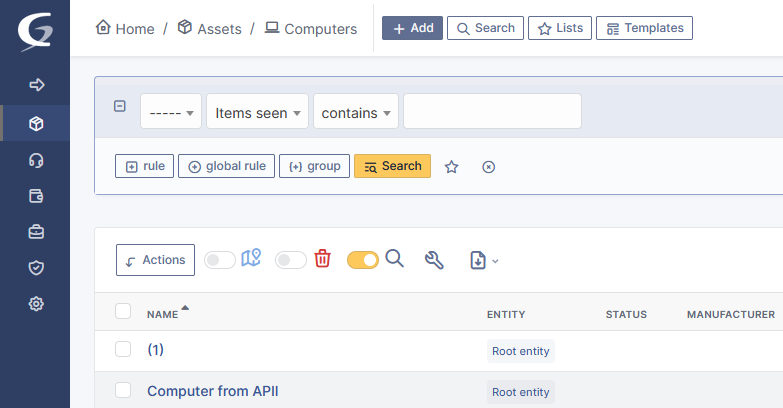Open the Items seen field dropdown

click(257, 111)
